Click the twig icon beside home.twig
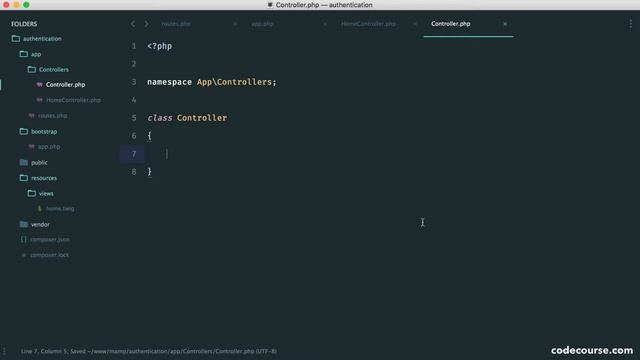Viewport: 640px width, 360px height. (40, 209)
